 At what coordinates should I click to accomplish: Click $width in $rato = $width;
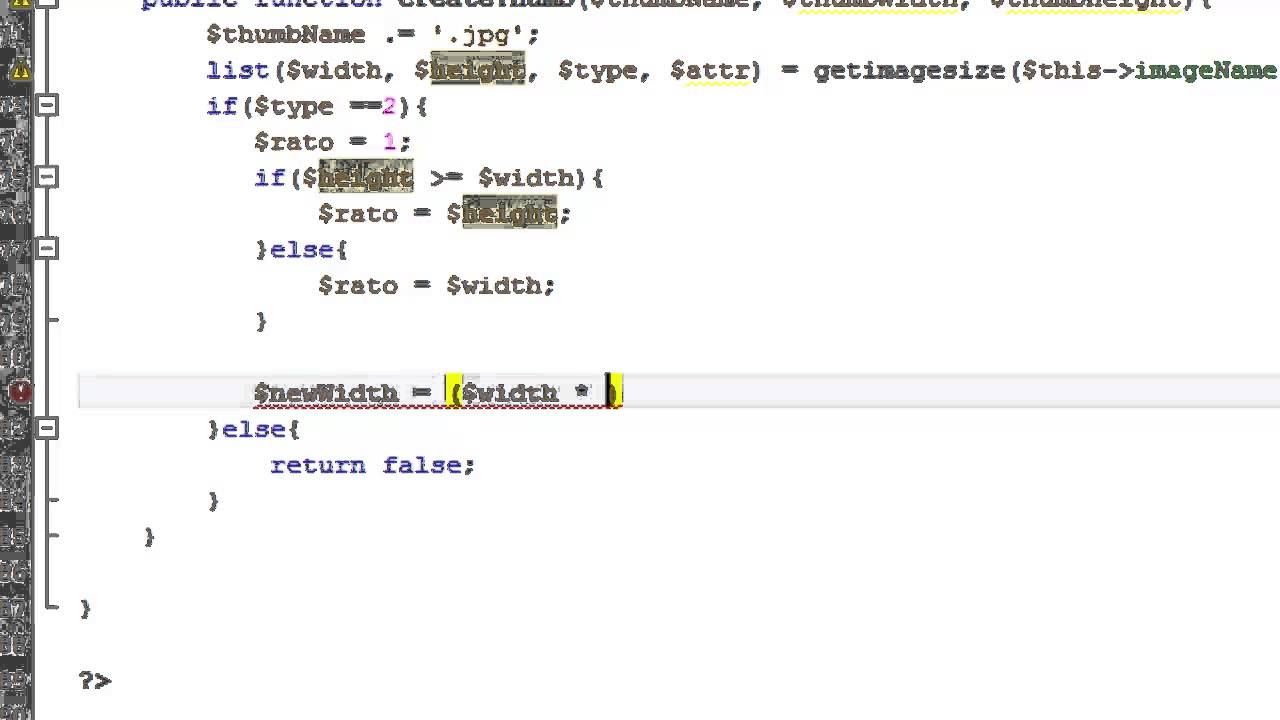[494, 285]
